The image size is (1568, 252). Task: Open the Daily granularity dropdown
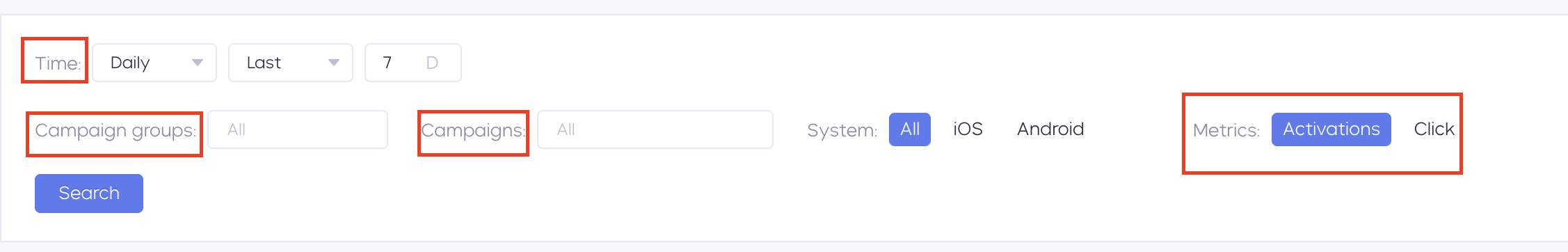(154, 63)
